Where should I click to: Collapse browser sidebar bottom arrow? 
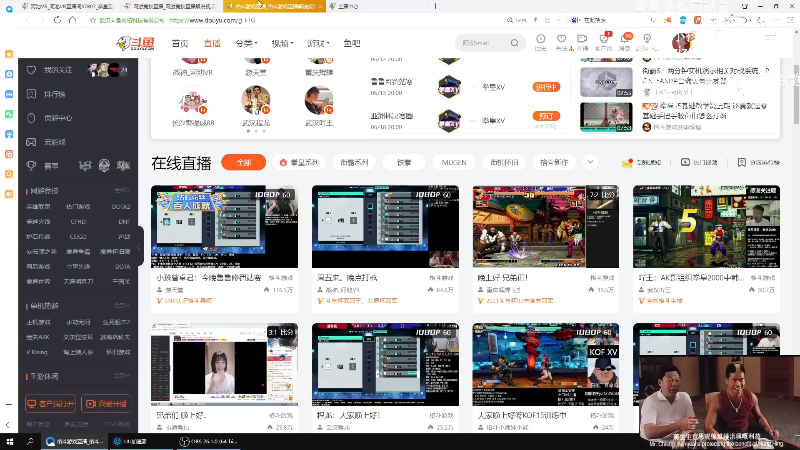tap(8, 424)
